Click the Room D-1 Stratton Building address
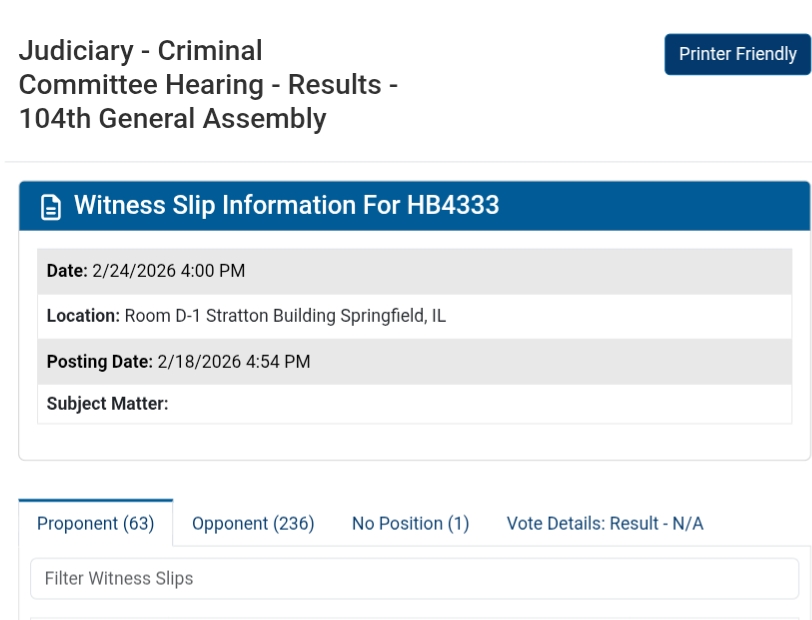Screen dimensions: 812x620 tap(285, 316)
